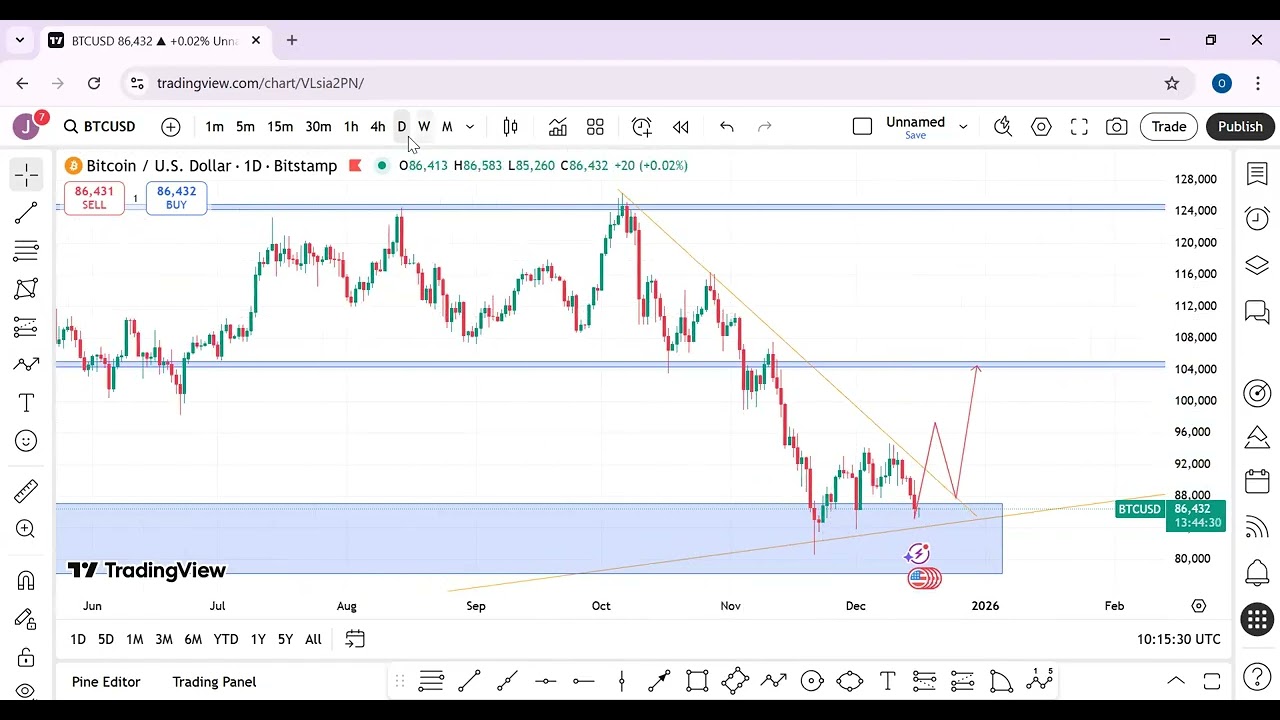Screen dimensions: 1280x720
Task: Set the date range to All
Action: tap(313, 639)
